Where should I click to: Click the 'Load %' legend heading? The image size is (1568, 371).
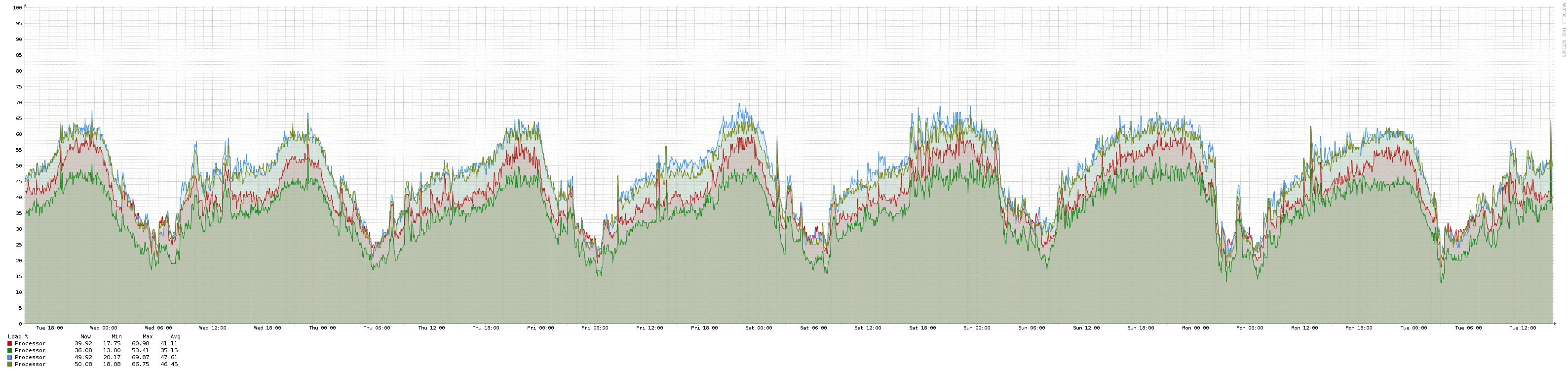click(x=18, y=337)
